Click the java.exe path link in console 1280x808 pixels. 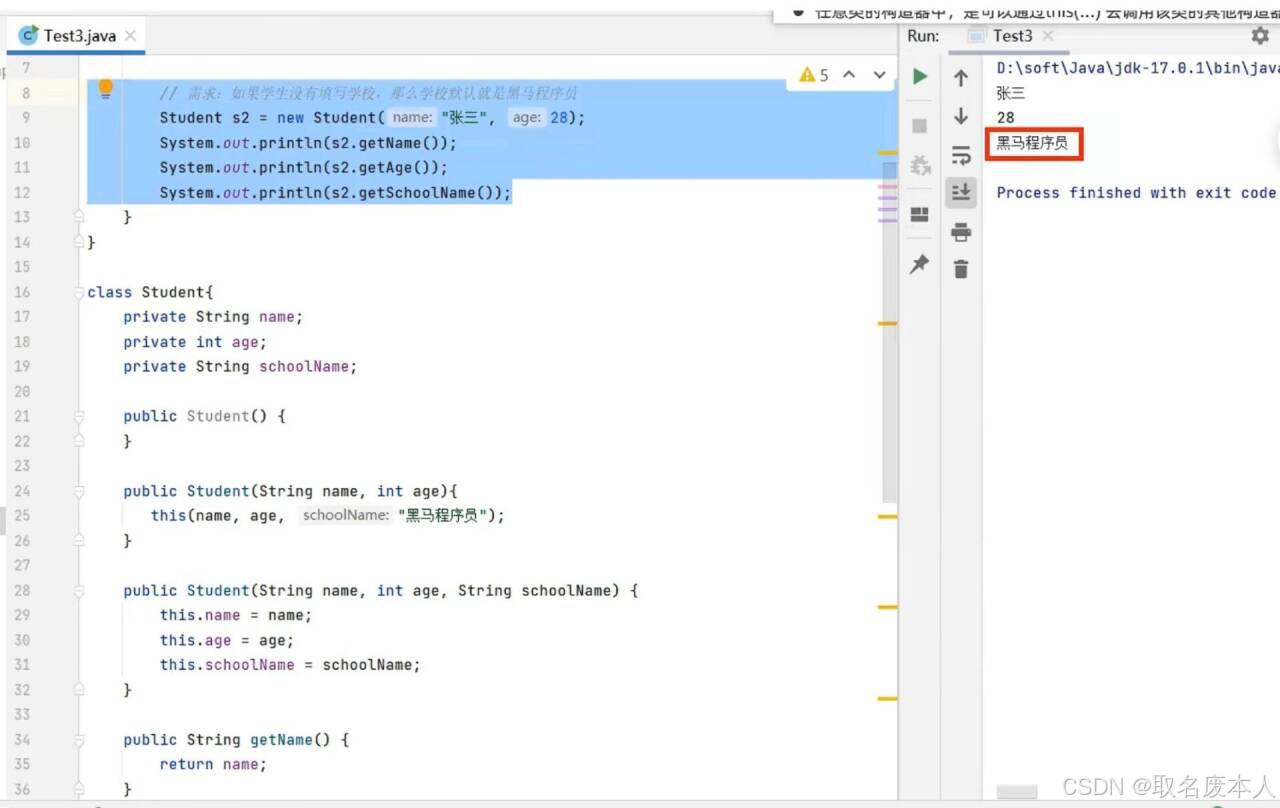pyautogui.click(x=1138, y=68)
